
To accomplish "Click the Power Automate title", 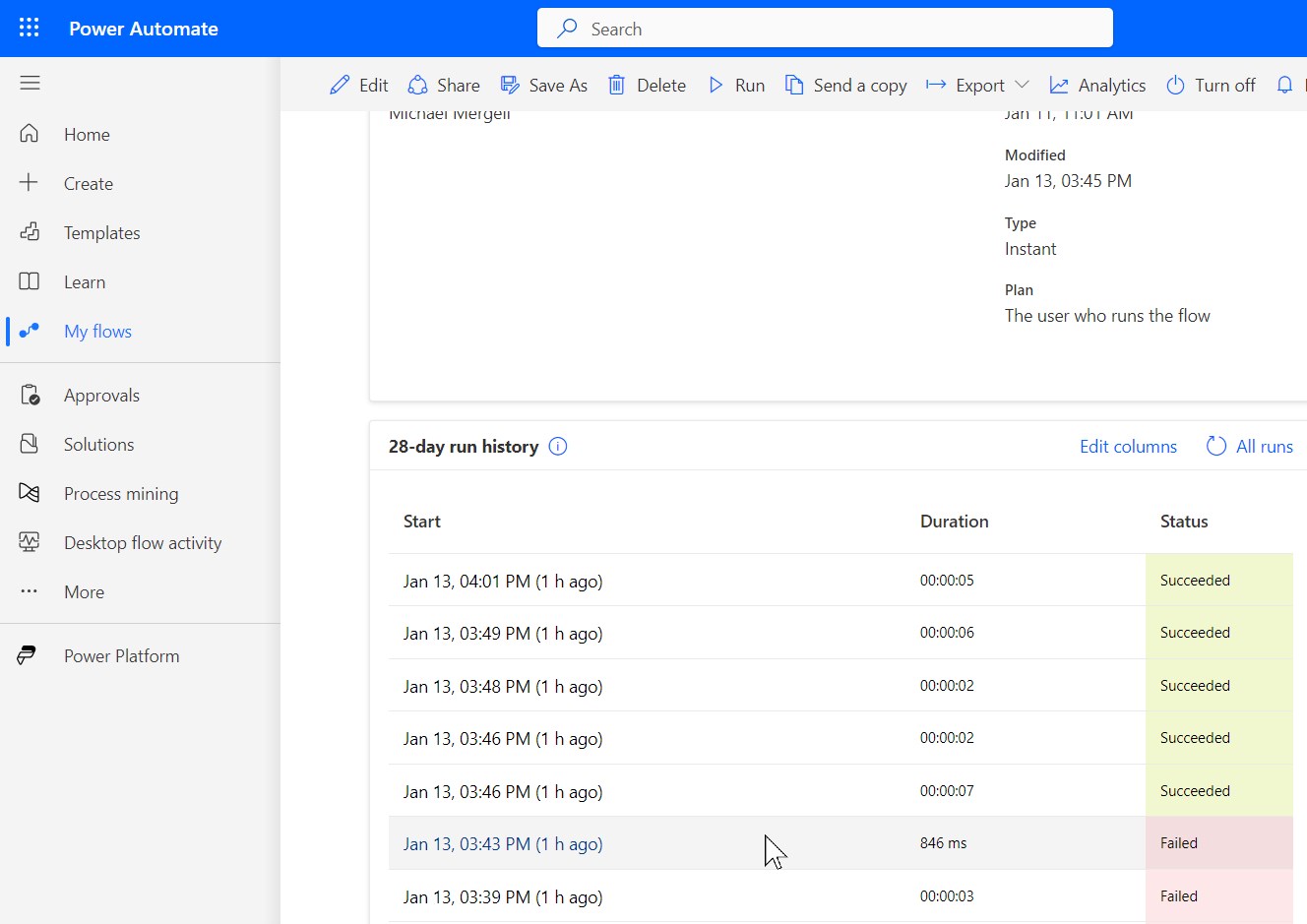I will 144,29.
